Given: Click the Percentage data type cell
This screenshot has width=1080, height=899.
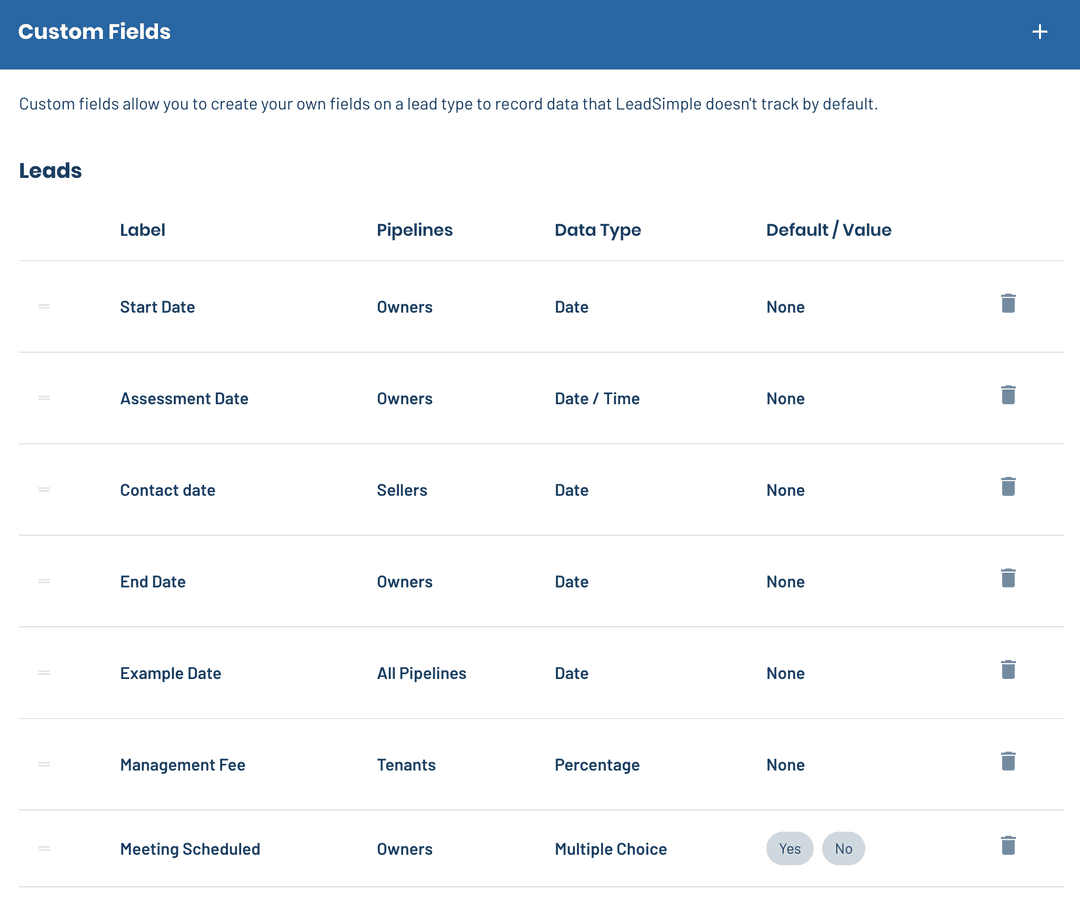Looking at the screenshot, I should coord(597,766).
